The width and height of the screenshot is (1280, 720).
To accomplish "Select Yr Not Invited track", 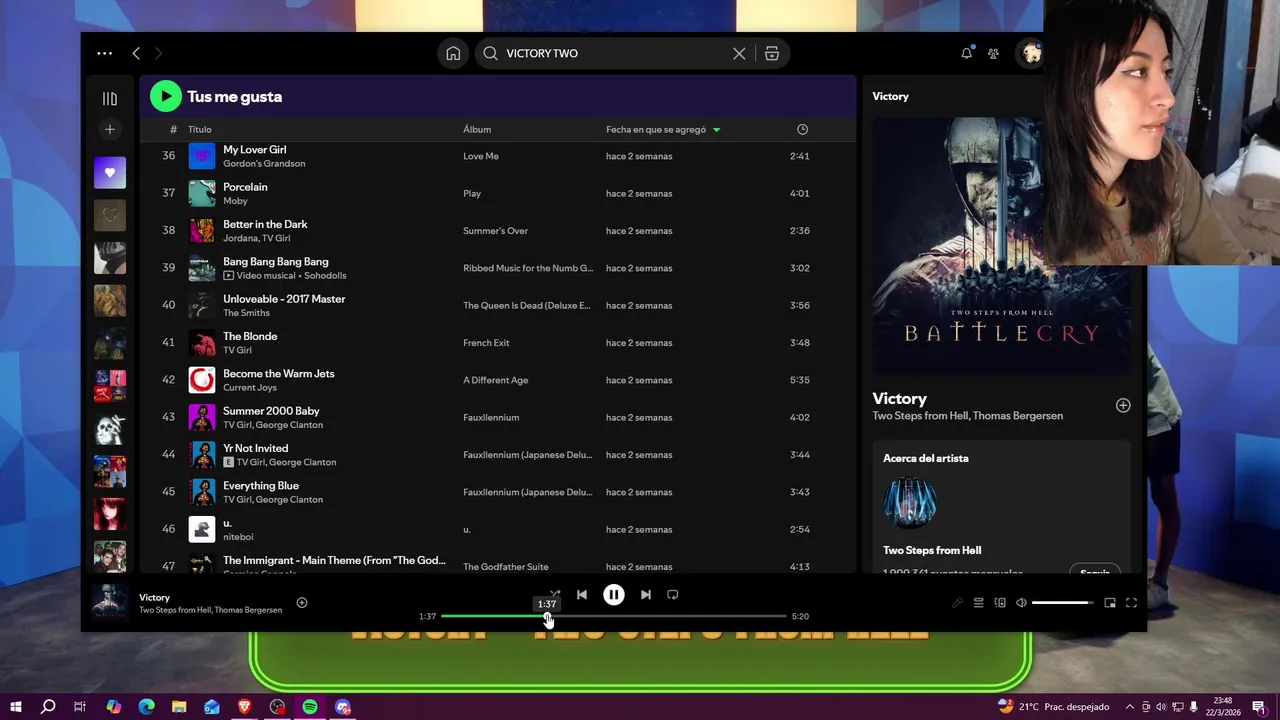I will 255,448.
